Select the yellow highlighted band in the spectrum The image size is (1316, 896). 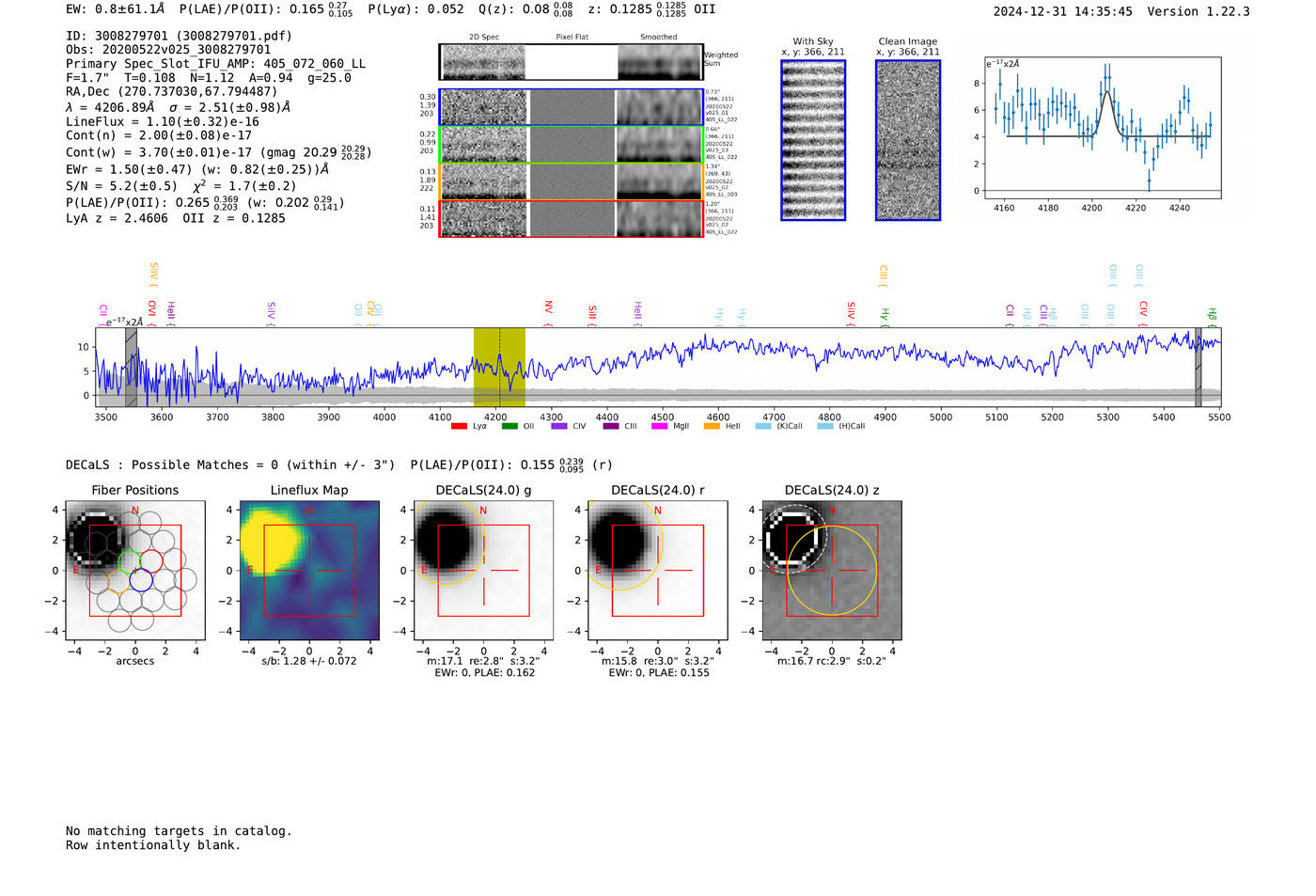pyautogui.click(x=499, y=367)
